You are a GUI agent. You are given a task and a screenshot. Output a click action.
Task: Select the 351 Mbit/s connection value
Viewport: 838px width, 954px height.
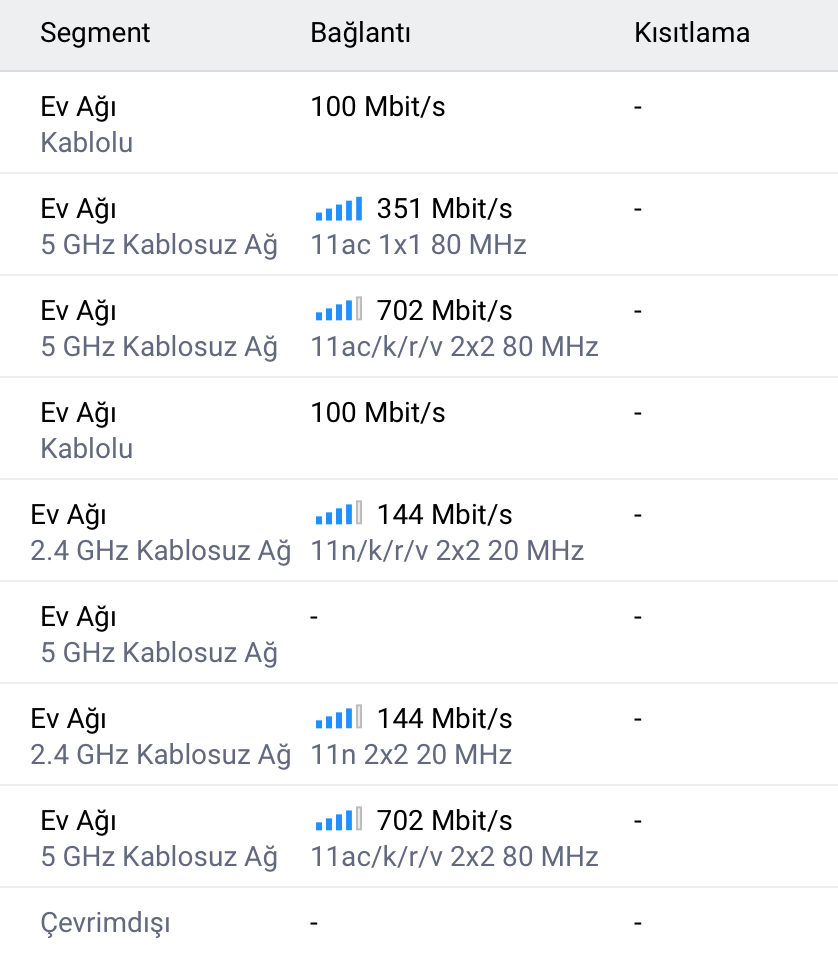coord(444,209)
